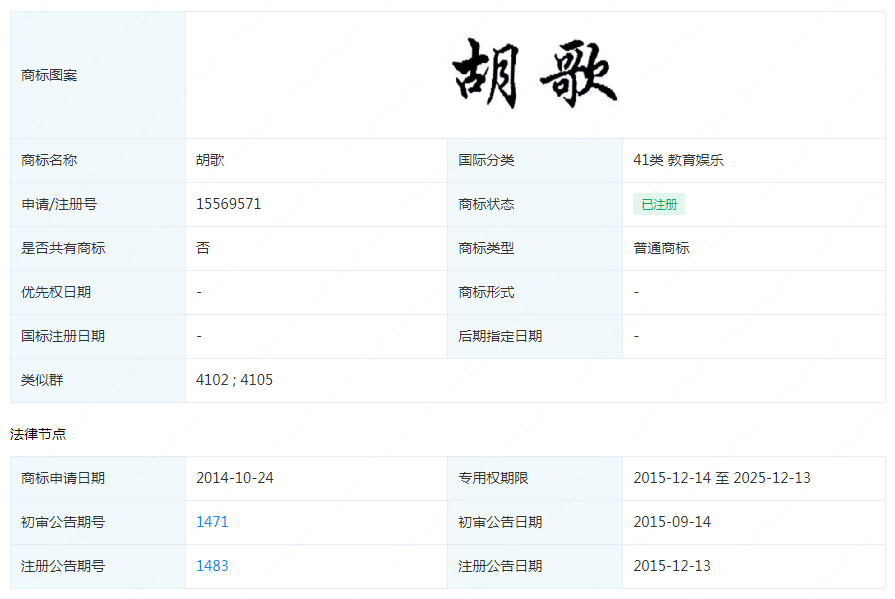895x599 pixels.
Task: Click the 是否共有商标 label
Action: [63, 248]
